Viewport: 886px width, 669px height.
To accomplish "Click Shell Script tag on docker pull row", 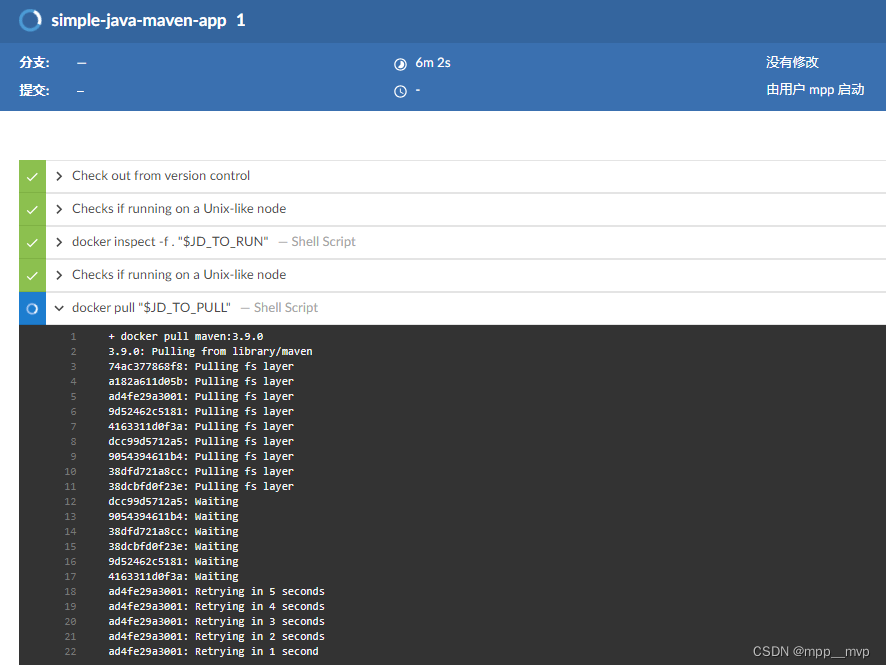I will click(286, 307).
